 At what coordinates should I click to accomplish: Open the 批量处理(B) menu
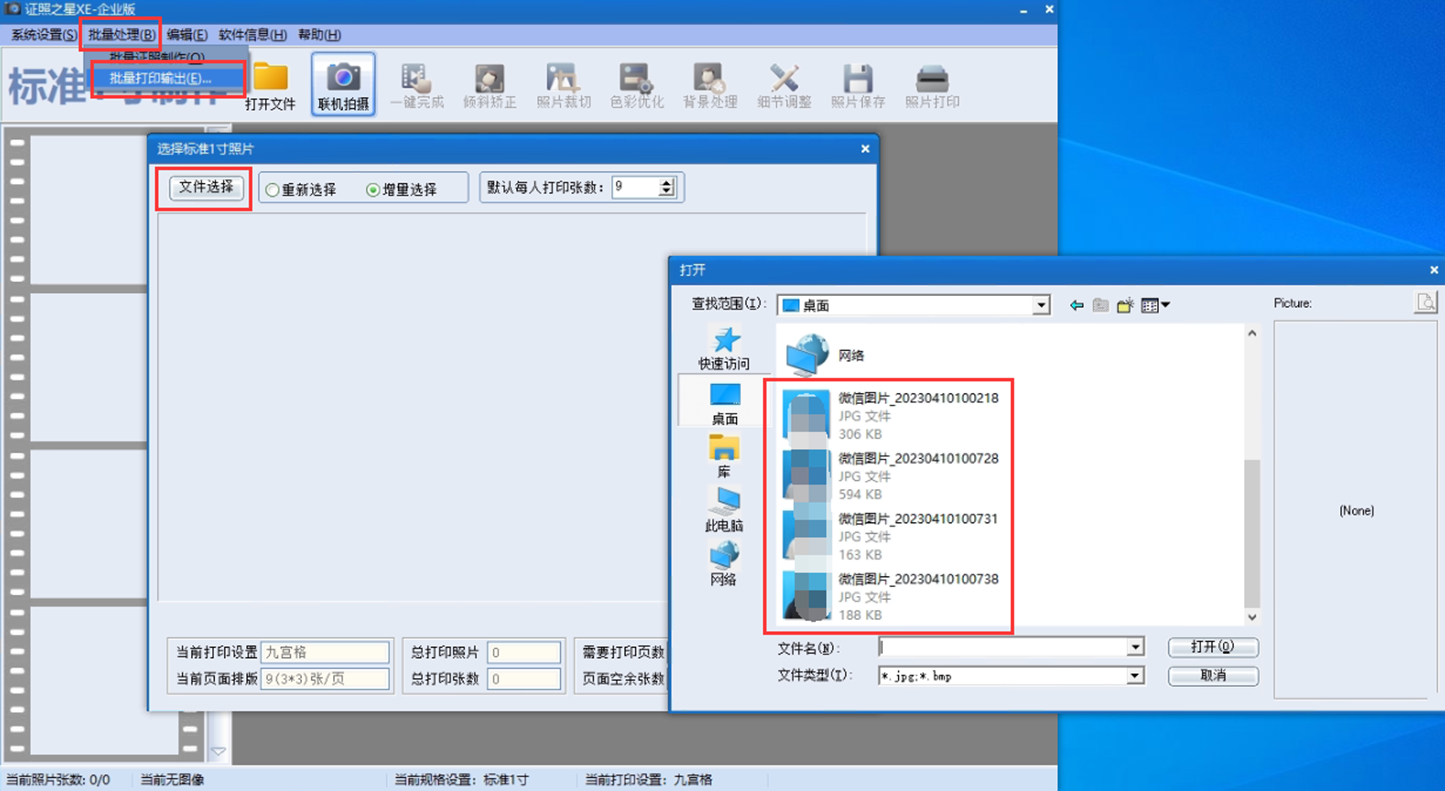click(x=121, y=35)
